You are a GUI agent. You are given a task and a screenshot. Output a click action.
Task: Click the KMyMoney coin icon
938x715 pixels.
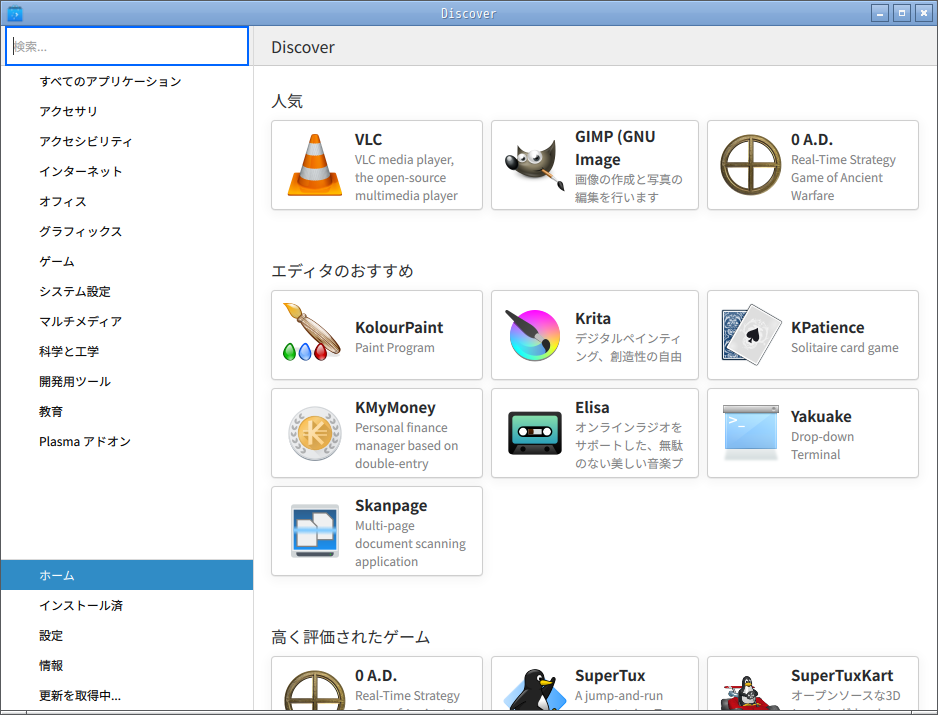[x=315, y=433]
